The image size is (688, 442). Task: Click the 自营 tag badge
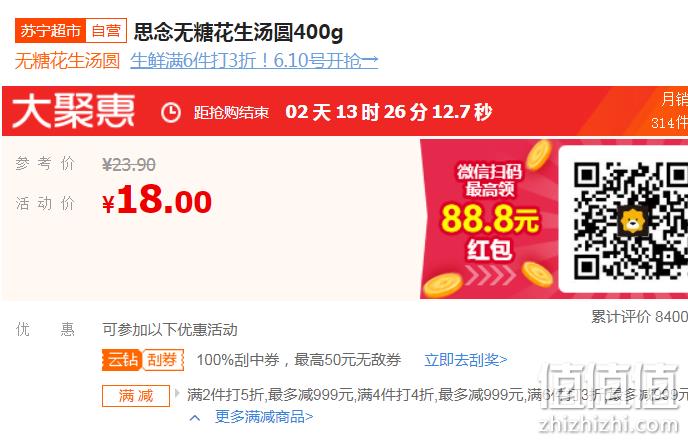click(x=106, y=31)
